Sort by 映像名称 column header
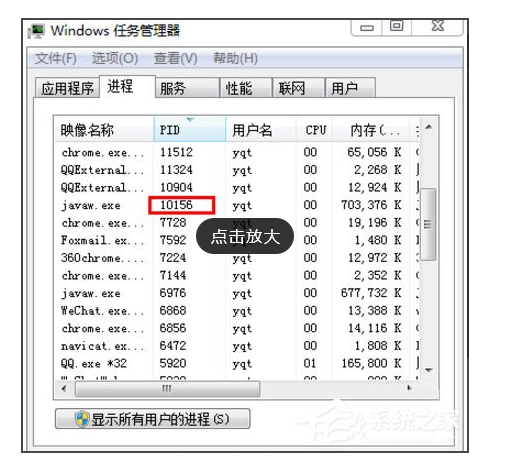This screenshot has width=505, height=461. (104, 130)
